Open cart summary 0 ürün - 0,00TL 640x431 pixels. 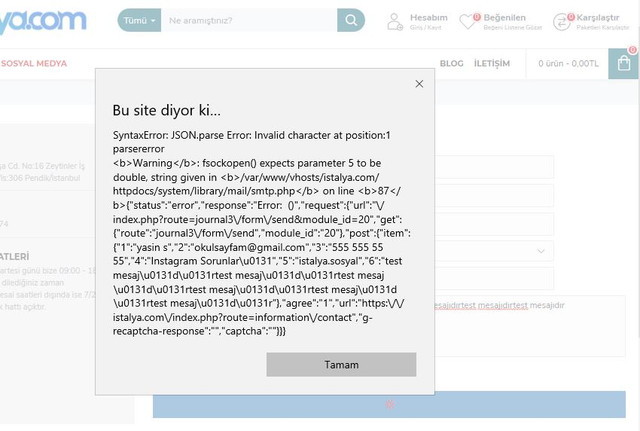(x=568, y=64)
